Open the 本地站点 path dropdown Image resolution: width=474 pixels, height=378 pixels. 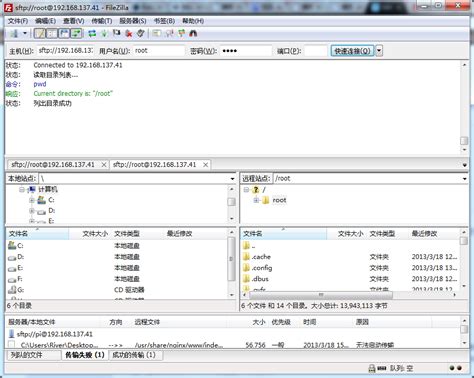232,179
